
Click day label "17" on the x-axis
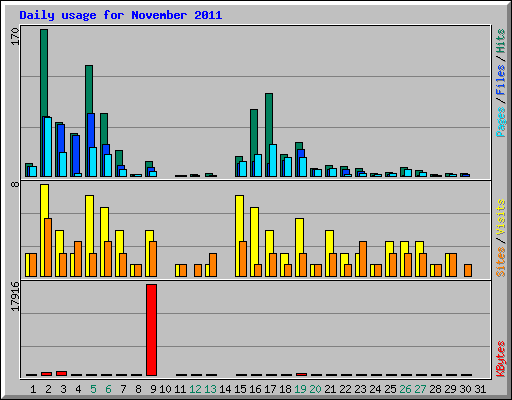click(270, 389)
